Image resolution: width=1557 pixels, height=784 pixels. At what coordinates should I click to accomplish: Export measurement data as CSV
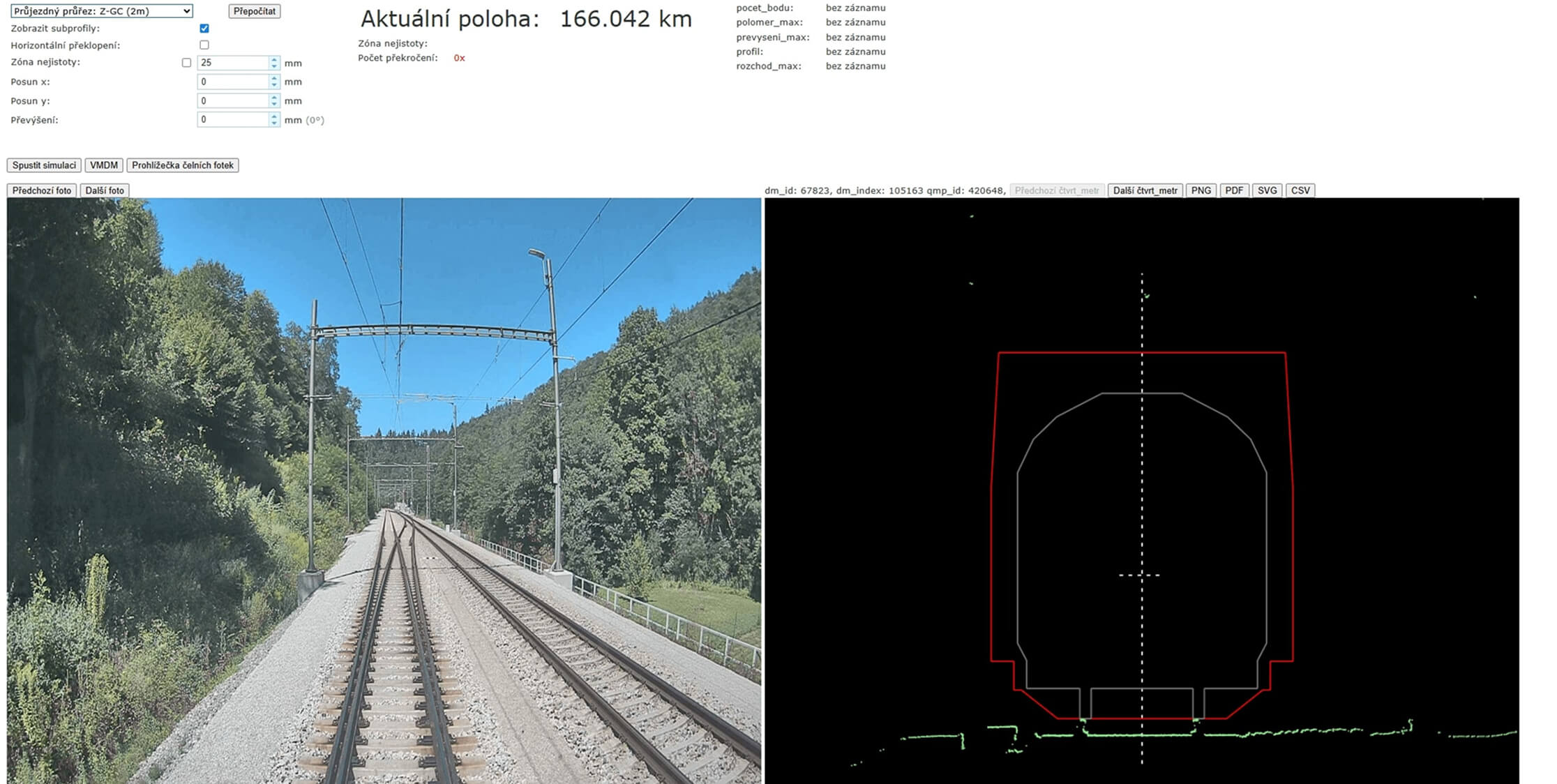[x=1302, y=190]
